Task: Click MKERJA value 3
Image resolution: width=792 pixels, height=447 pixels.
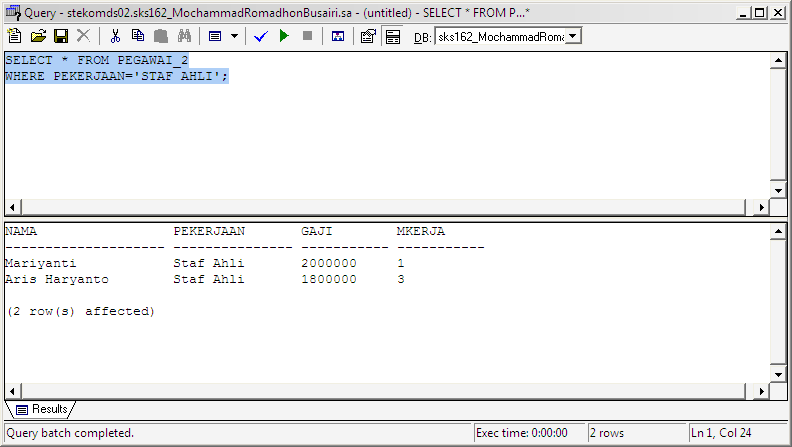Action: tap(401, 279)
